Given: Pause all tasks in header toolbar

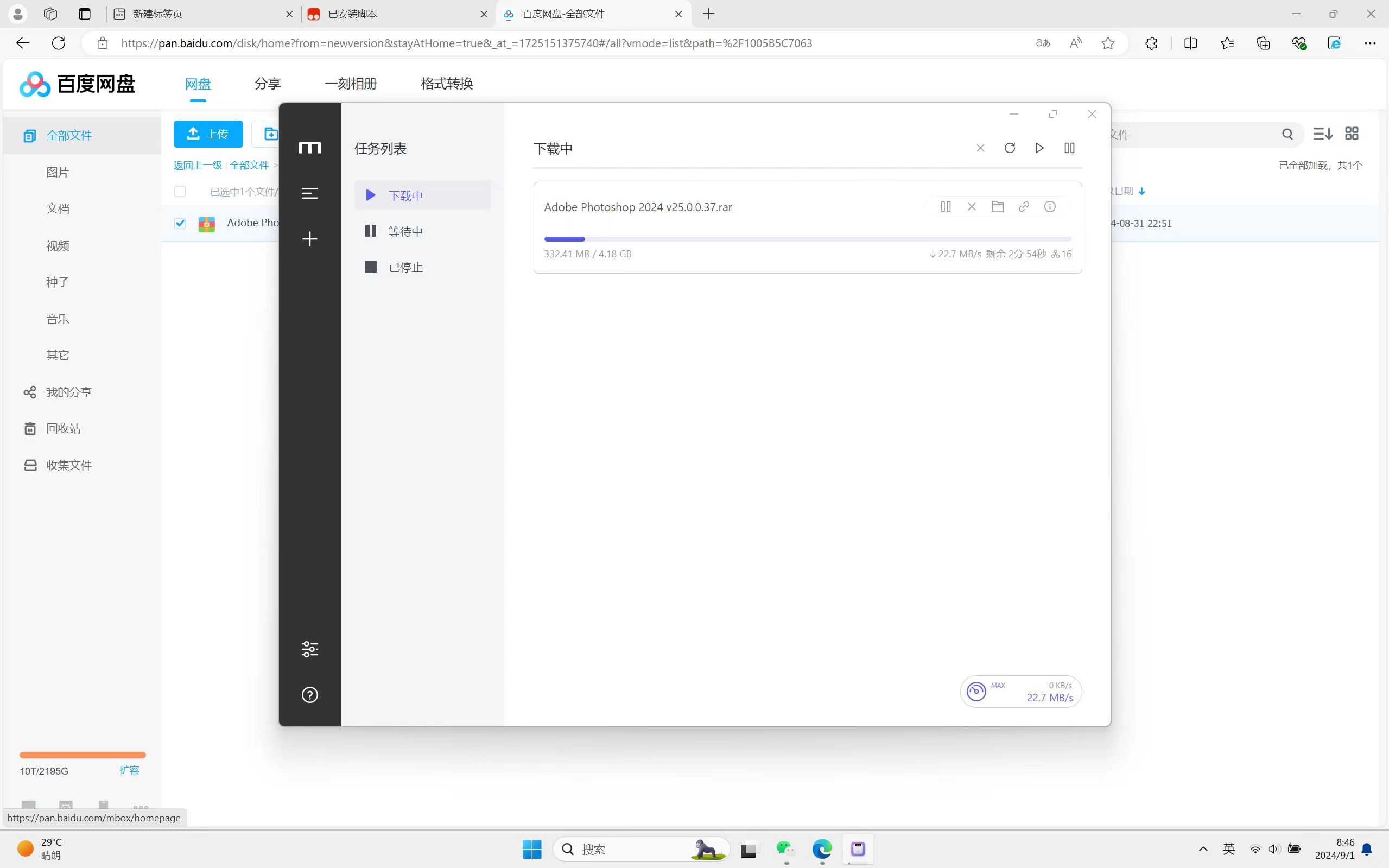Looking at the screenshot, I should click(1069, 148).
